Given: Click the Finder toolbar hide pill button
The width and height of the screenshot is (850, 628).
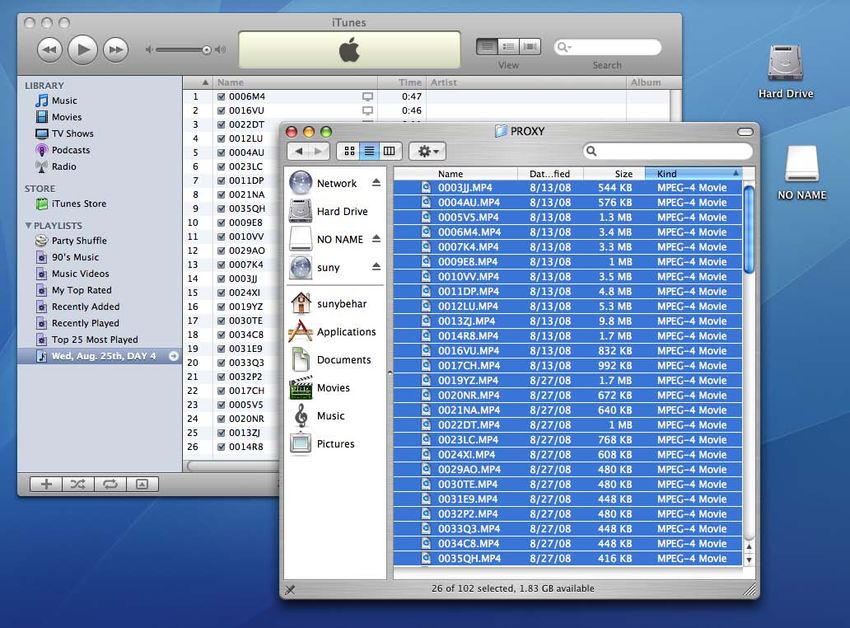Looking at the screenshot, I should coord(745,132).
